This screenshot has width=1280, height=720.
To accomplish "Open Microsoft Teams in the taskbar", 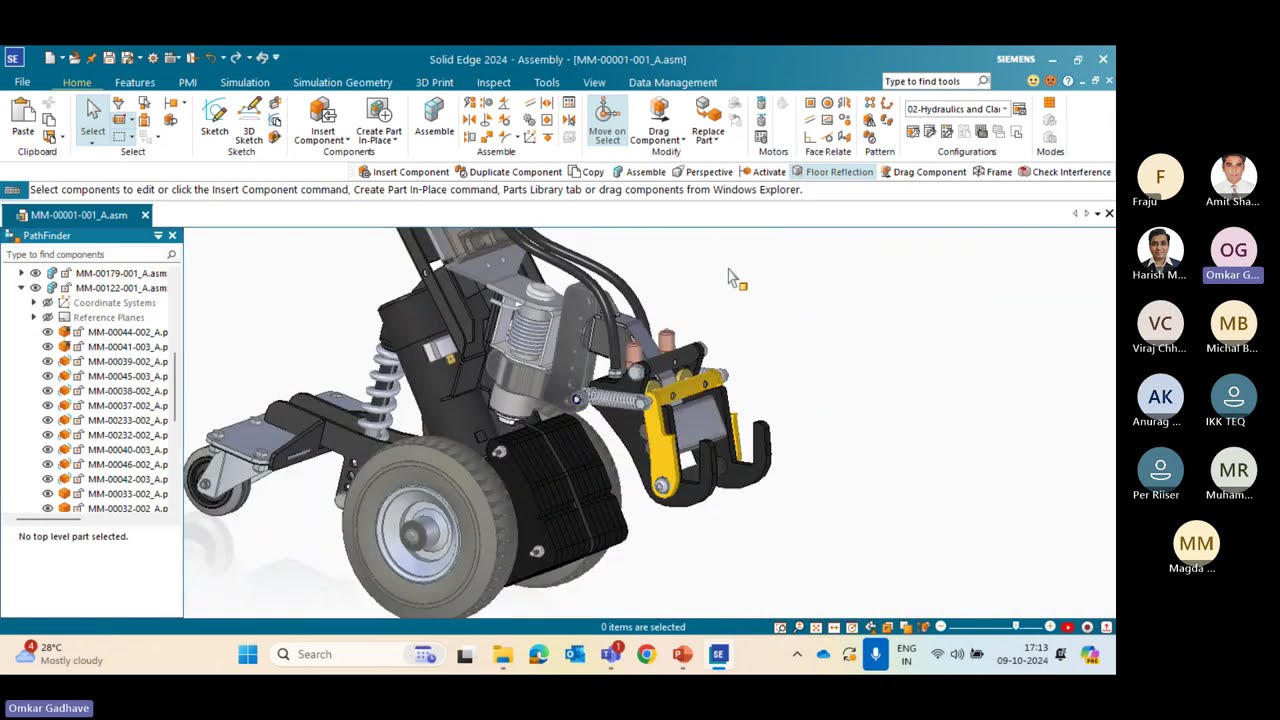I will pos(610,655).
